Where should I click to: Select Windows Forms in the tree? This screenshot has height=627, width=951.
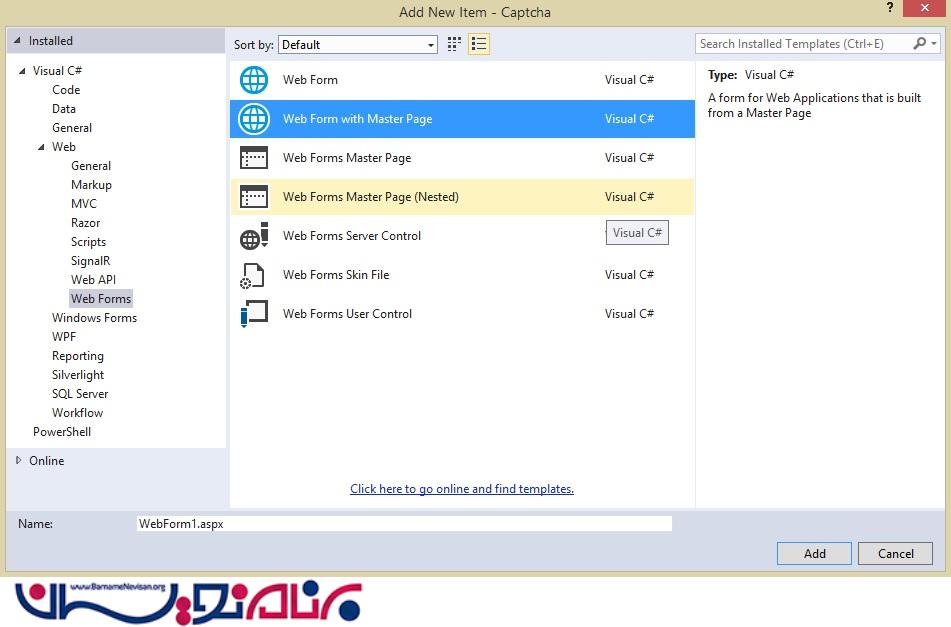(x=94, y=318)
